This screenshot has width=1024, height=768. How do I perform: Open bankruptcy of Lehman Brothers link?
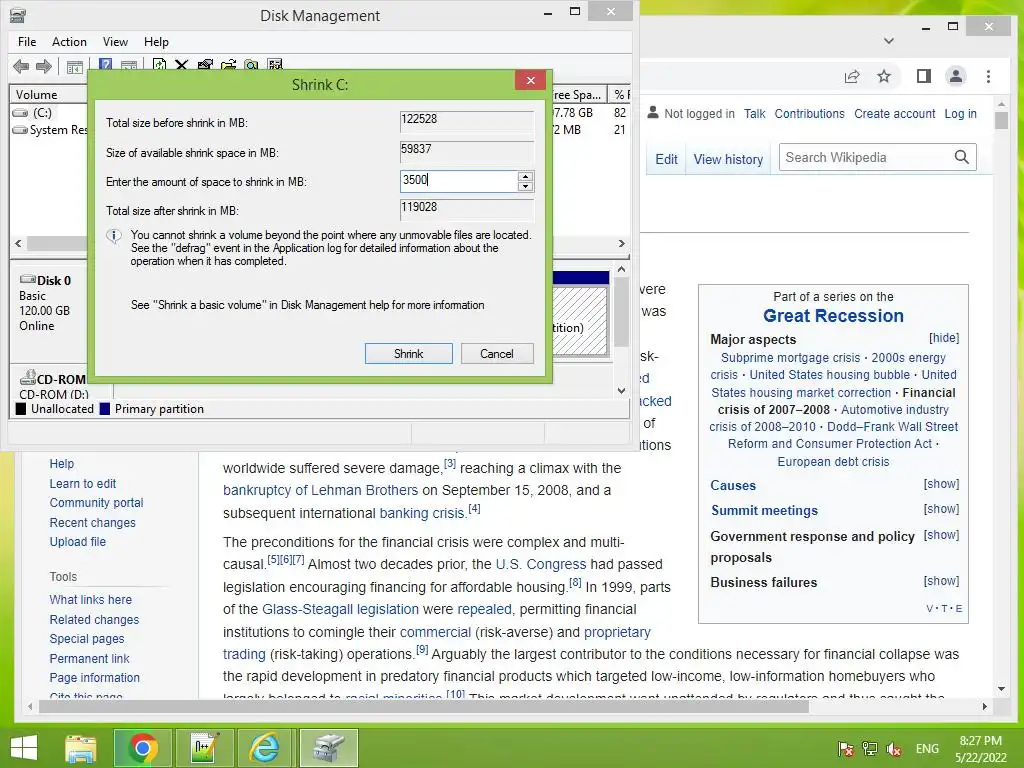[x=320, y=490]
